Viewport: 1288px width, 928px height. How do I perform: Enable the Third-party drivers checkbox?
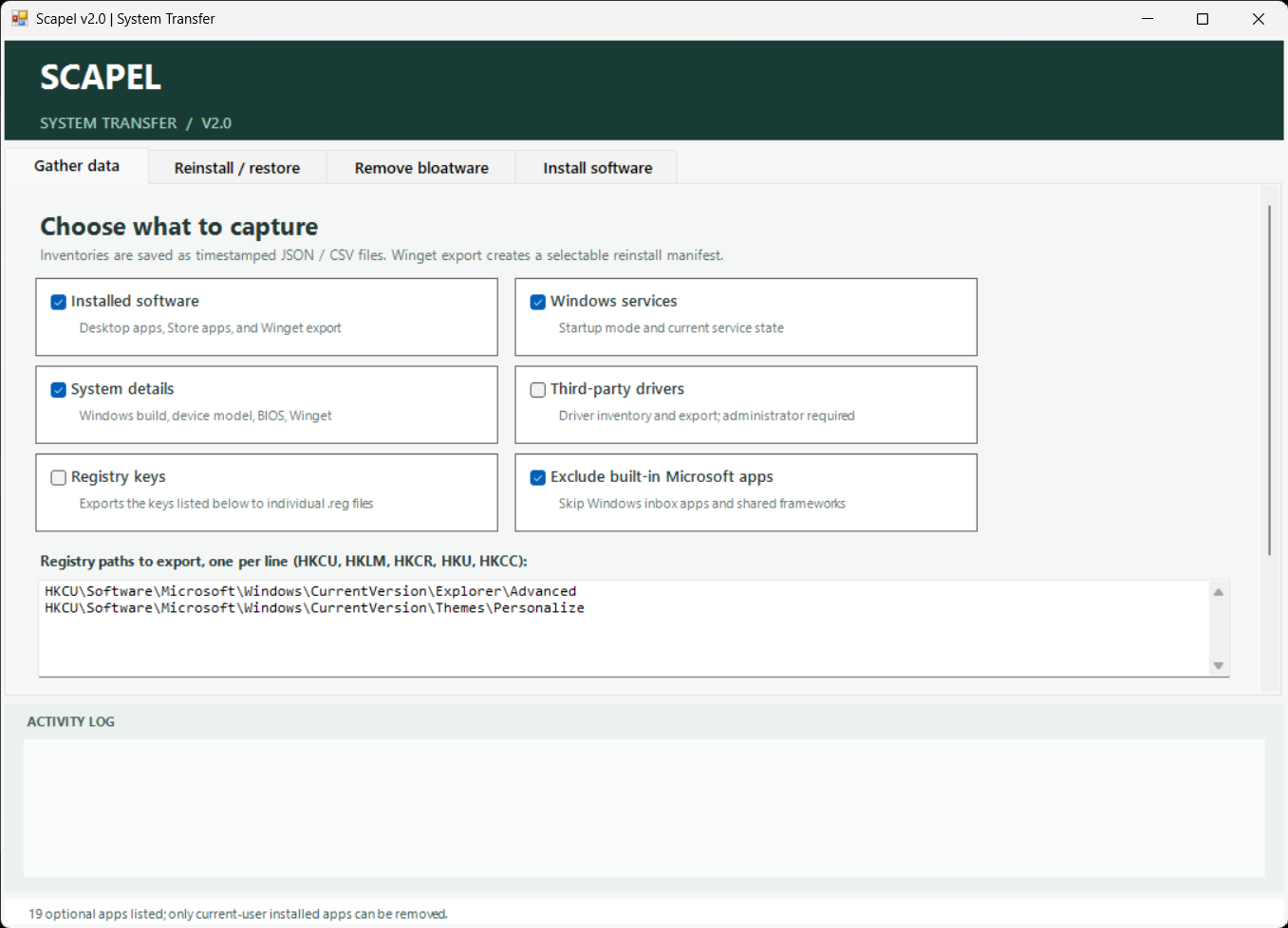coord(537,390)
